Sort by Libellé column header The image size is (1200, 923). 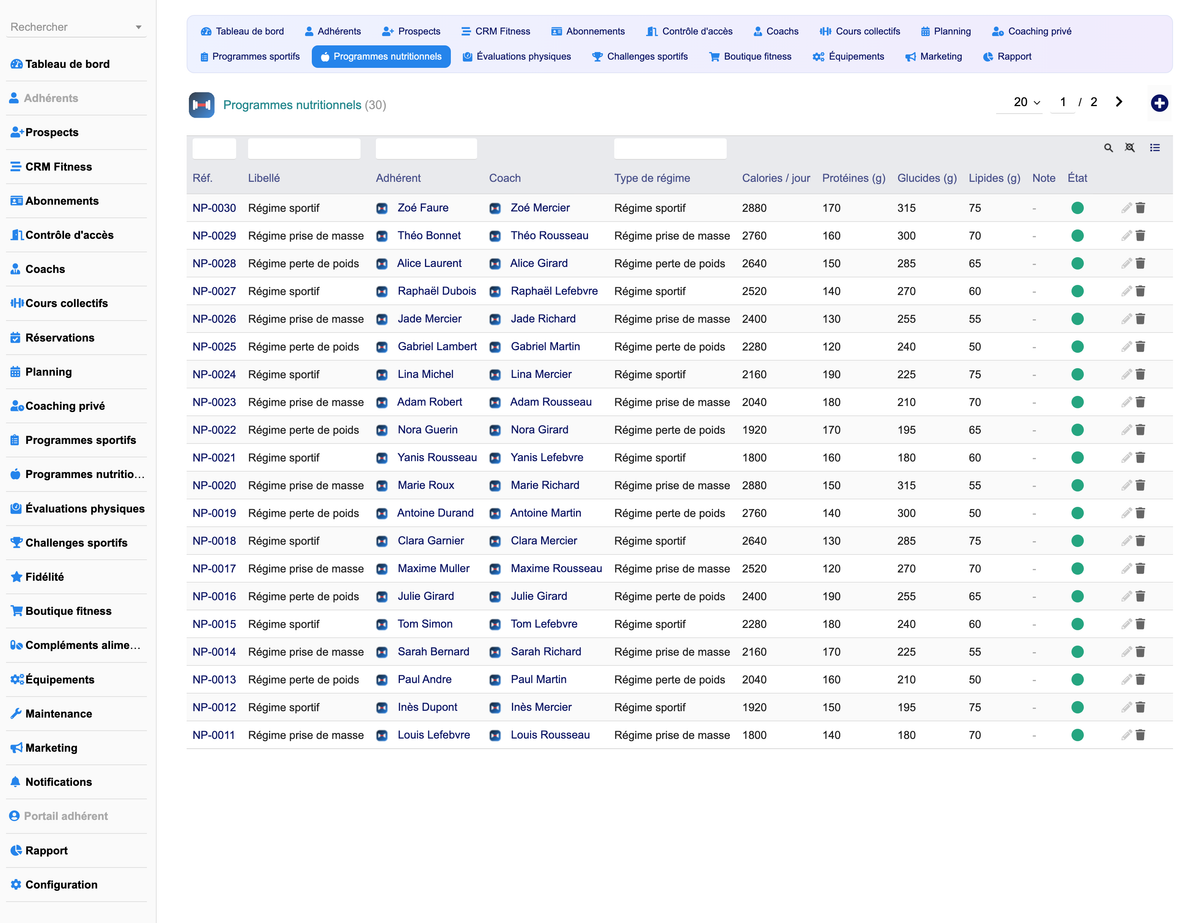click(x=264, y=178)
